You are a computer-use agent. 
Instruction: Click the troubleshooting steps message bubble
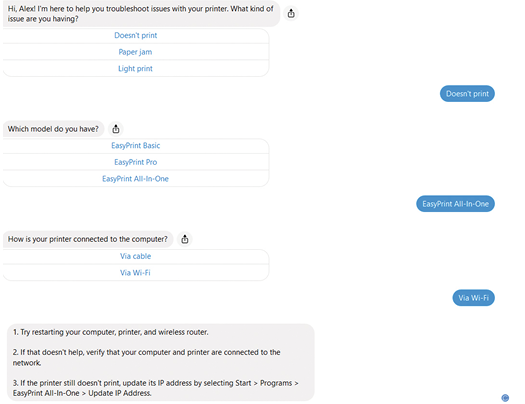tap(161, 362)
